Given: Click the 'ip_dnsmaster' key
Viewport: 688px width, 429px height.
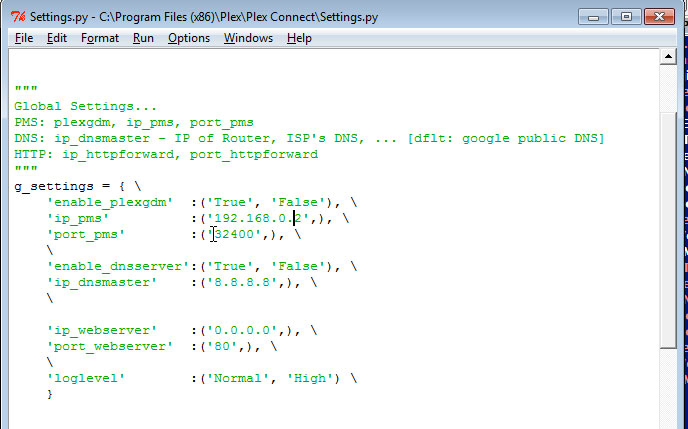Looking at the screenshot, I should (x=102, y=282).
